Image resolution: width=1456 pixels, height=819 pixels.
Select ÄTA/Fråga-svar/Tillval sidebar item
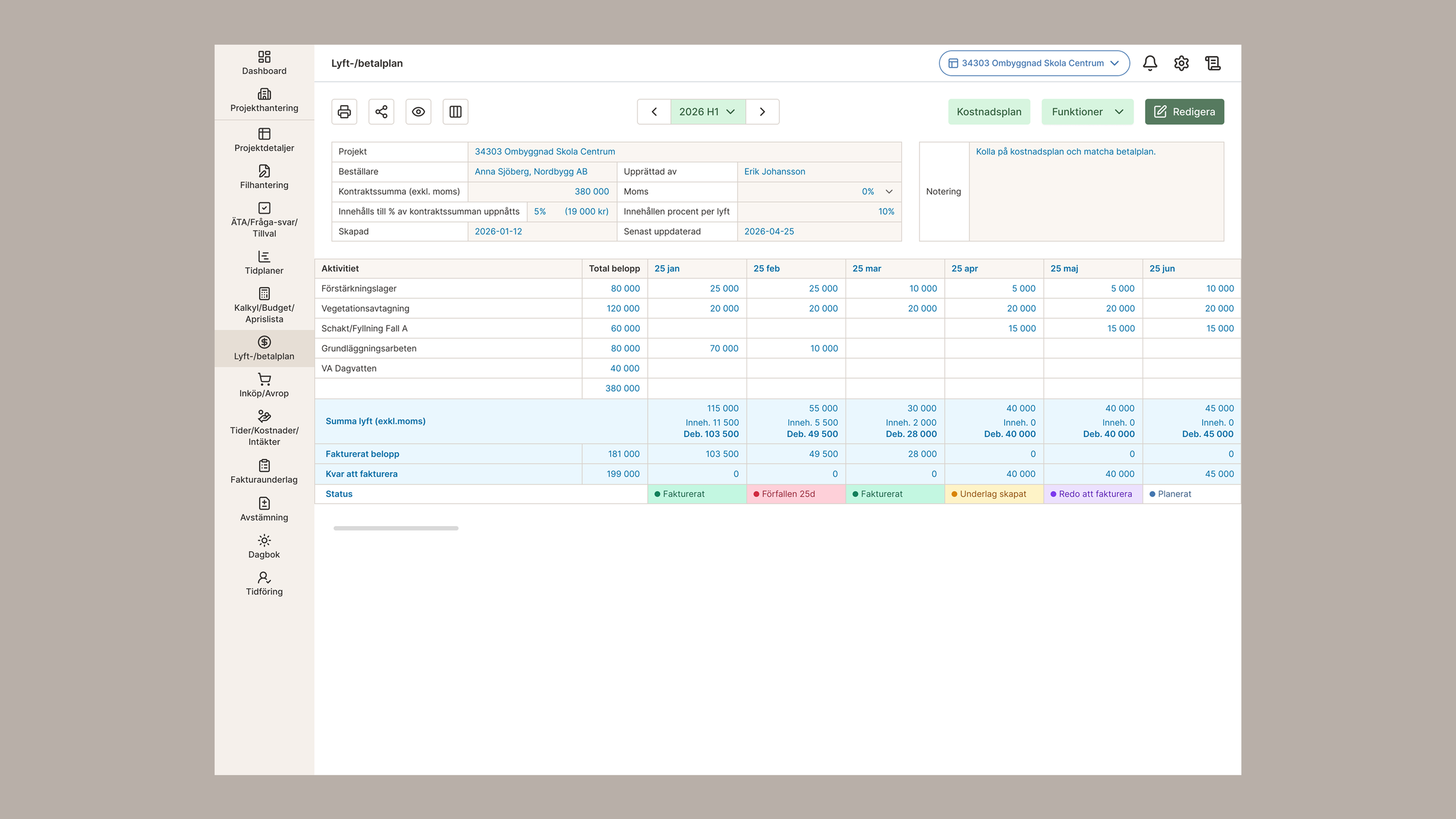pos(264,220)
